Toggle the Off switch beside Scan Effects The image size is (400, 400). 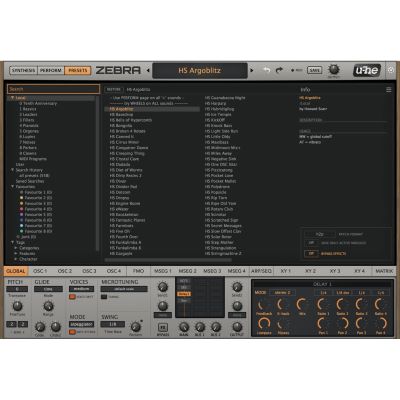311,254
